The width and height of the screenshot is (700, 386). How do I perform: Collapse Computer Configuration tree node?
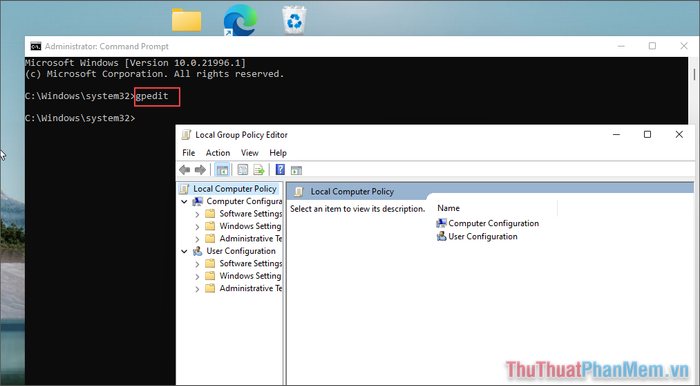point(184,202)
